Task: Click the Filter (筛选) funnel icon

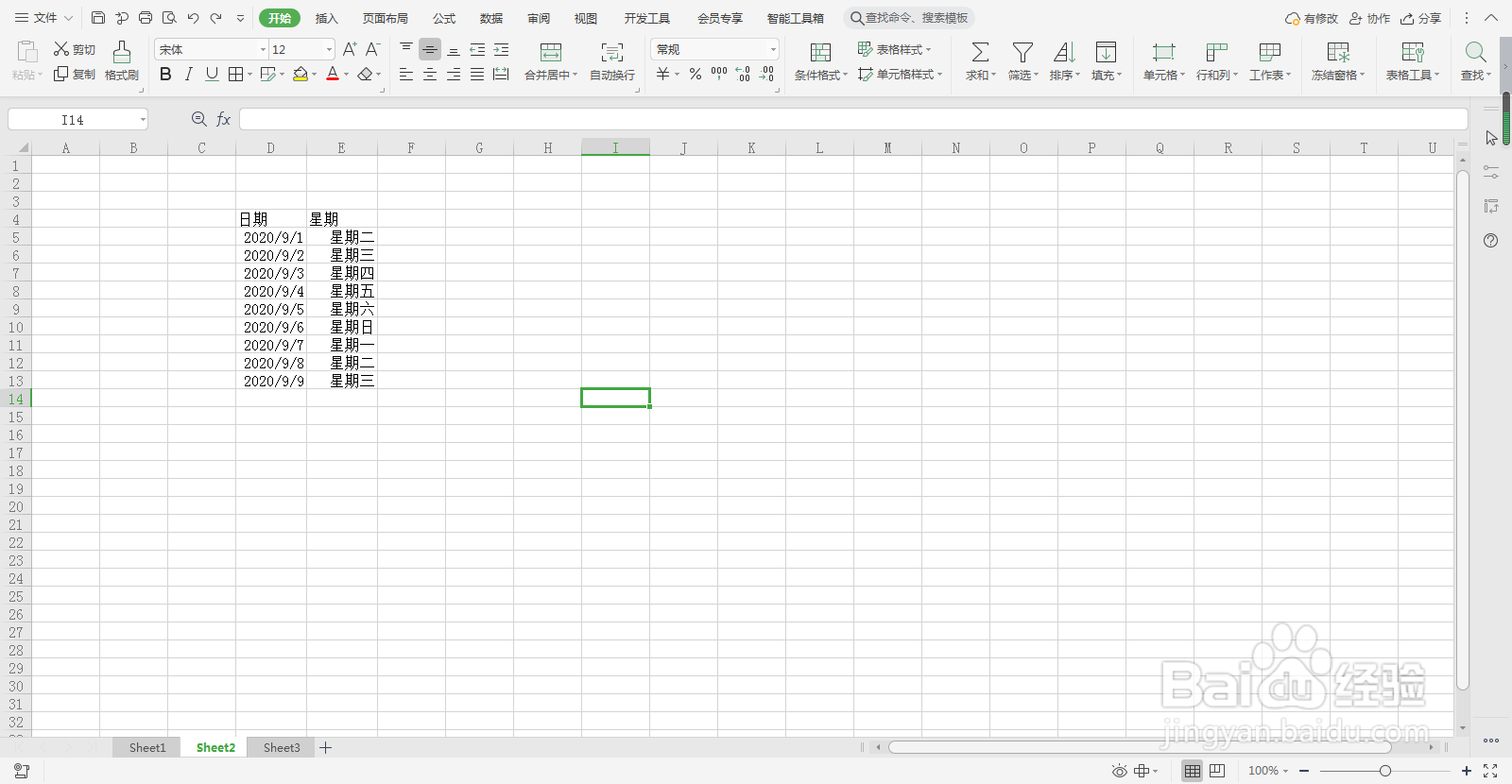Action: 1022,52
